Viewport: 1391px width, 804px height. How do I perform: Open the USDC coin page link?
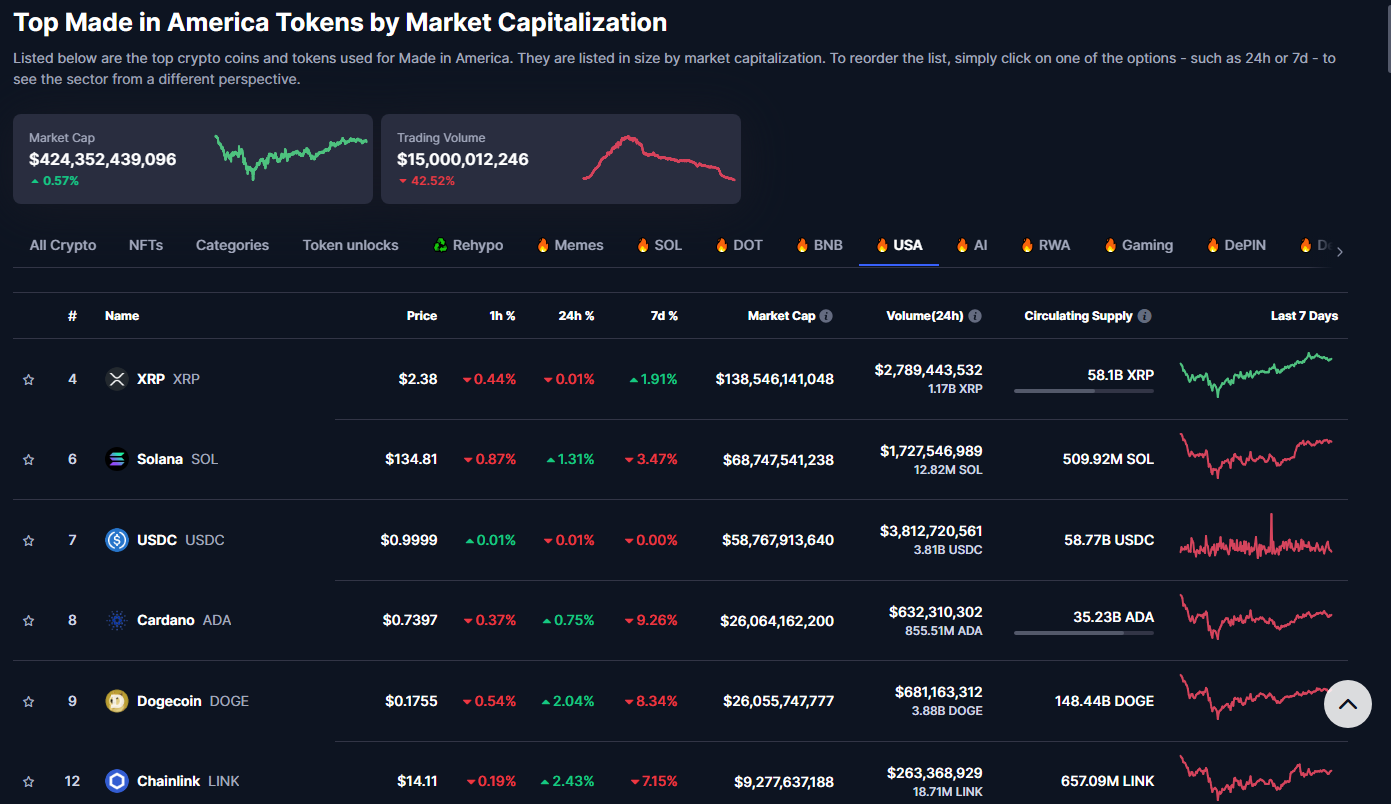click(x=181, y=540)
